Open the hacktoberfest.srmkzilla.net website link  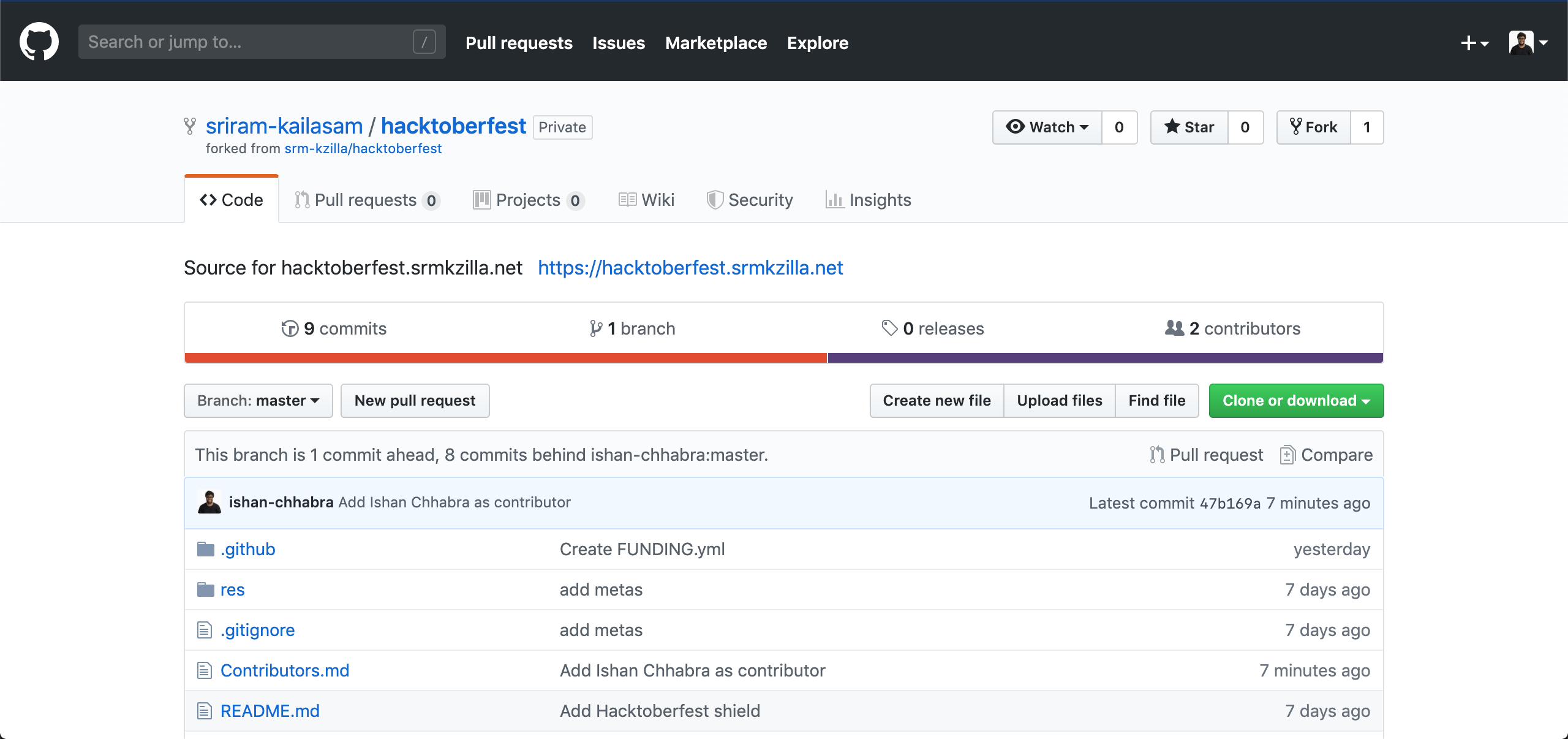690,268
